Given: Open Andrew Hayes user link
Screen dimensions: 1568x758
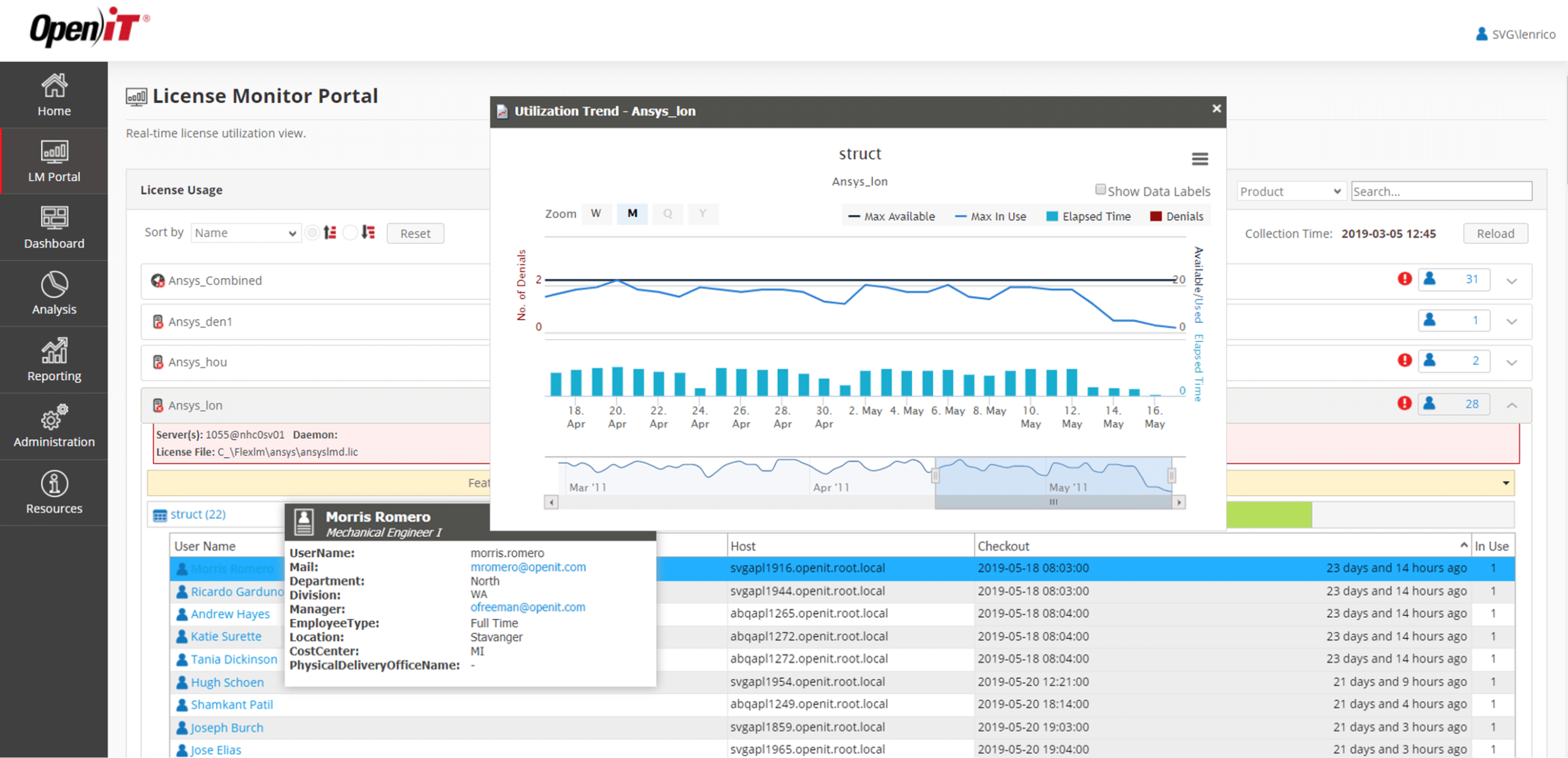Looking at the screenshot, I should (230, 614).
